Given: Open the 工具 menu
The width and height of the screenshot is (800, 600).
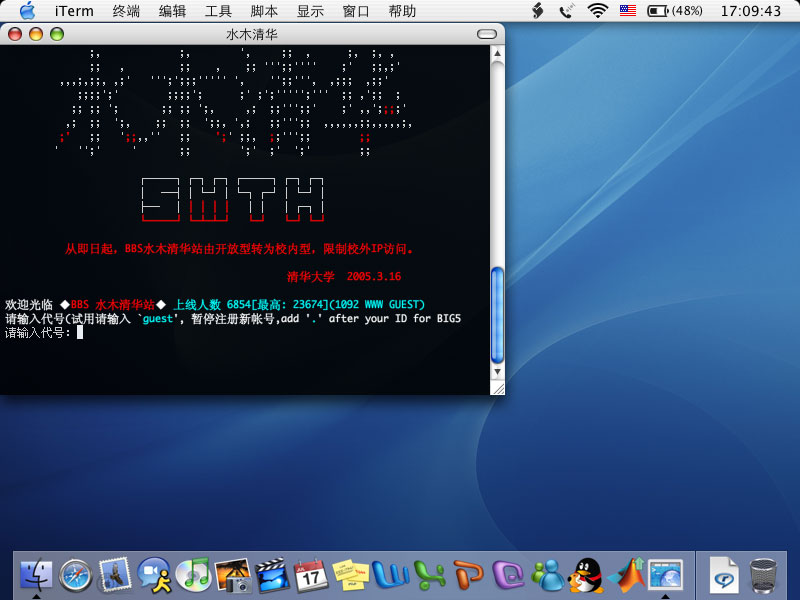Looking at the screenshot, I should [x=218, y=11].
